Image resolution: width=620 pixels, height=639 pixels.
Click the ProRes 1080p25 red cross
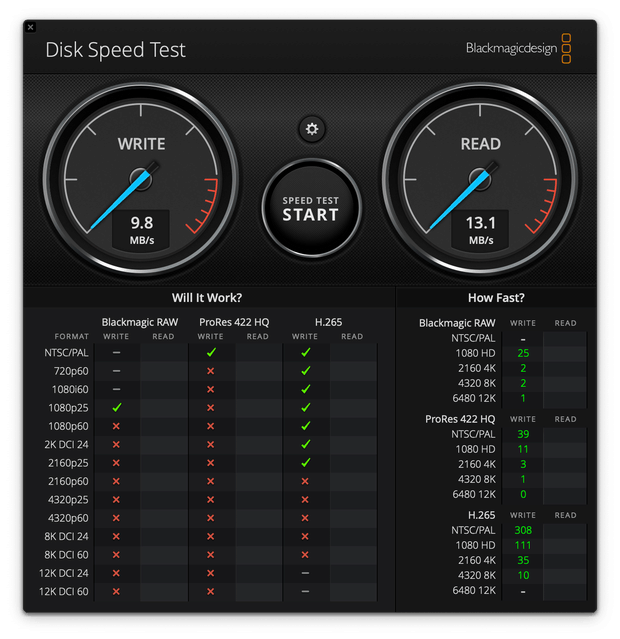coord(210,408)
